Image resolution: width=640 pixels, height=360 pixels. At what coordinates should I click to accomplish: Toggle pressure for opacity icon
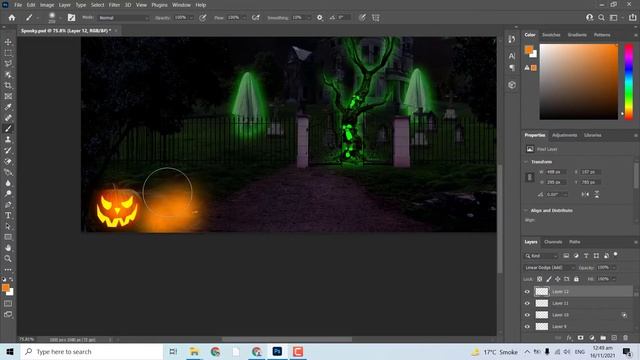pos(202,18)
